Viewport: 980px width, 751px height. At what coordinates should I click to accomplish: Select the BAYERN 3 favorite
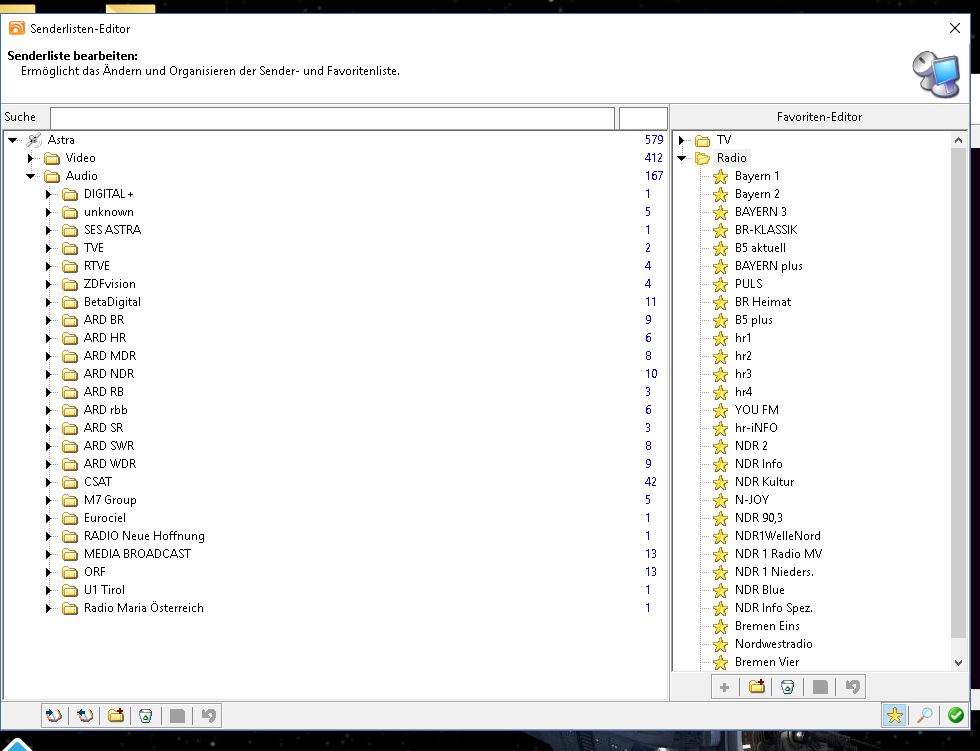(761, 212)
